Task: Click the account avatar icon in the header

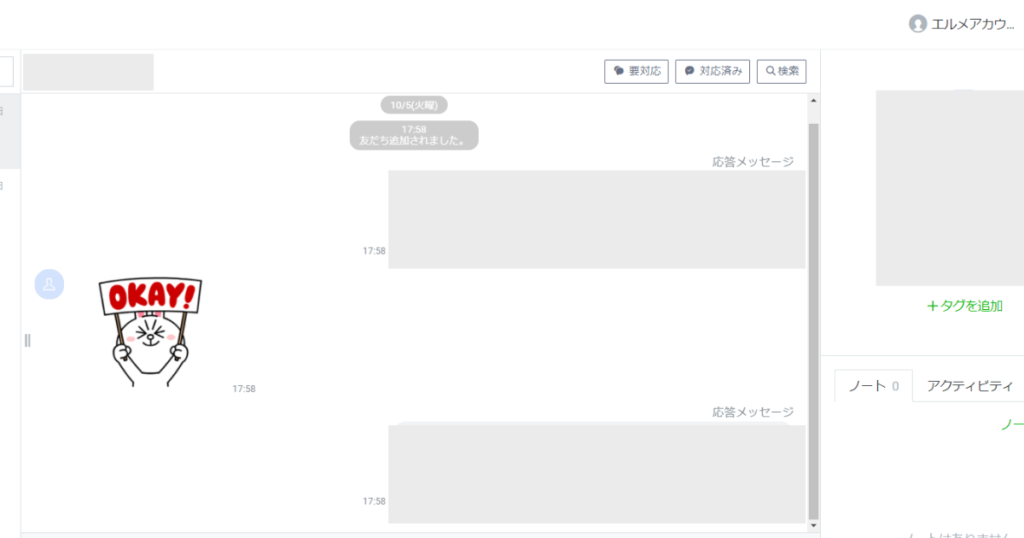Action: (918, 24)
